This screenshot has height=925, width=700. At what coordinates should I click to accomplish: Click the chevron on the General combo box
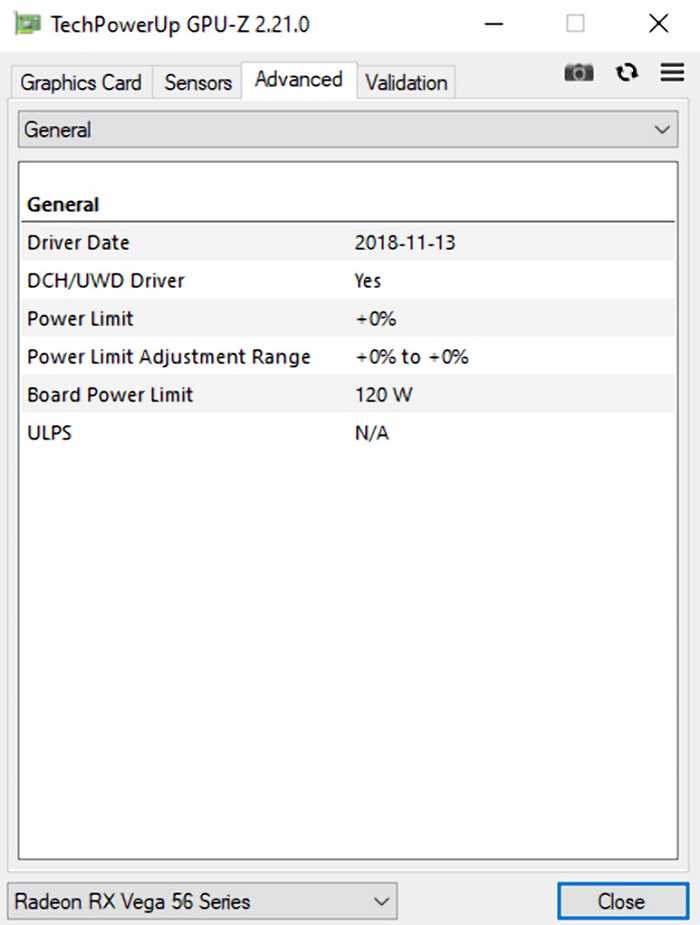[x=661, y=129]
